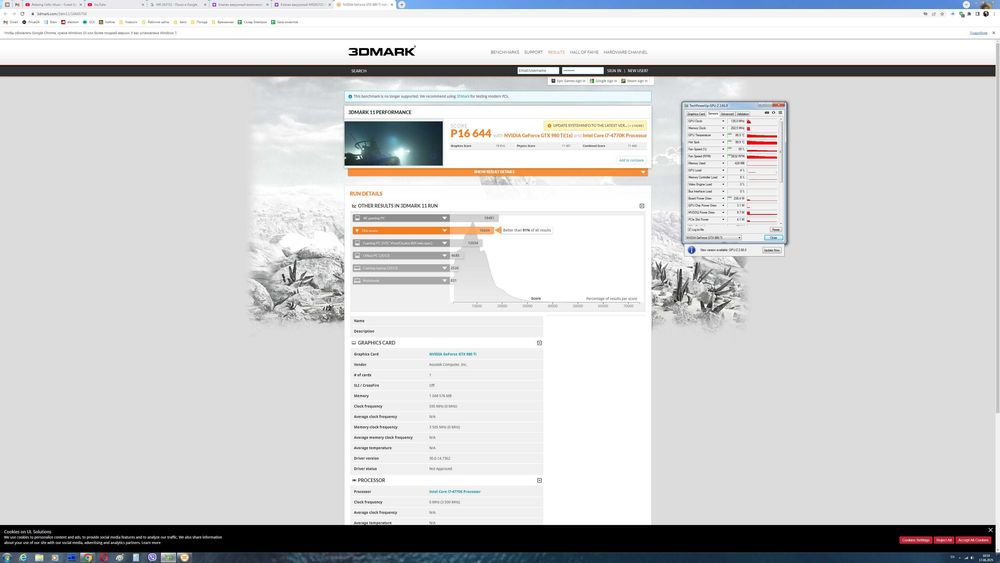Expand the orange 'This score' bar dropdown
This screenshot has width=1000, height=563.
click(445, 231)
